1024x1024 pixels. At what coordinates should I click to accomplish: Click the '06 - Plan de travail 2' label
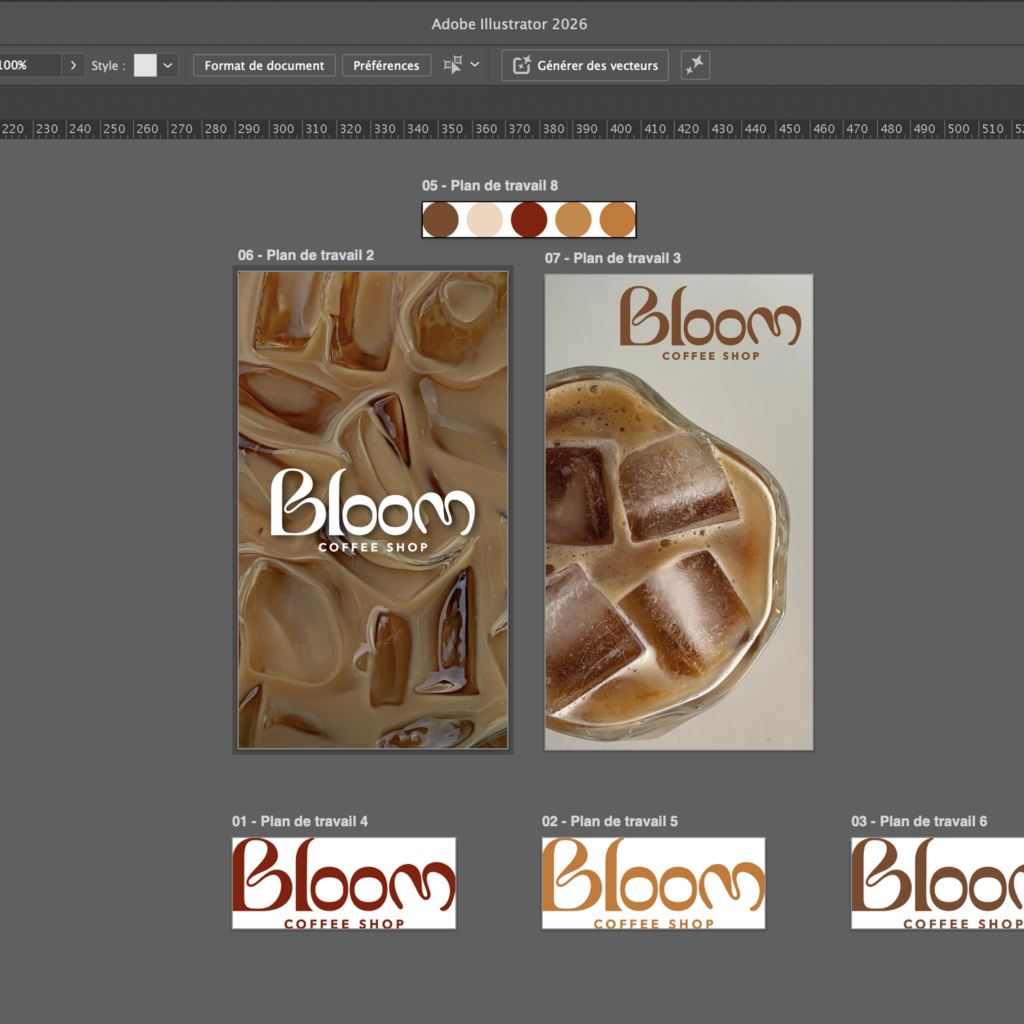306,255
